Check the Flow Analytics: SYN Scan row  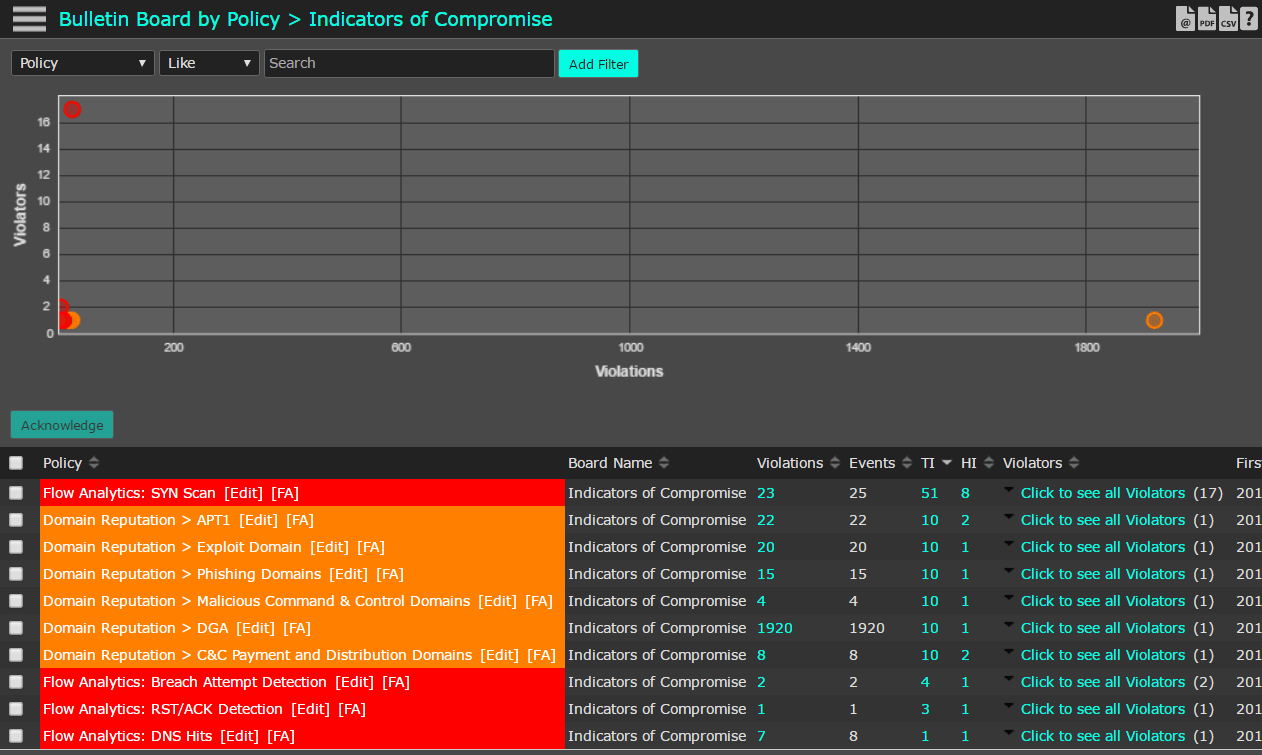click(16, 493)
